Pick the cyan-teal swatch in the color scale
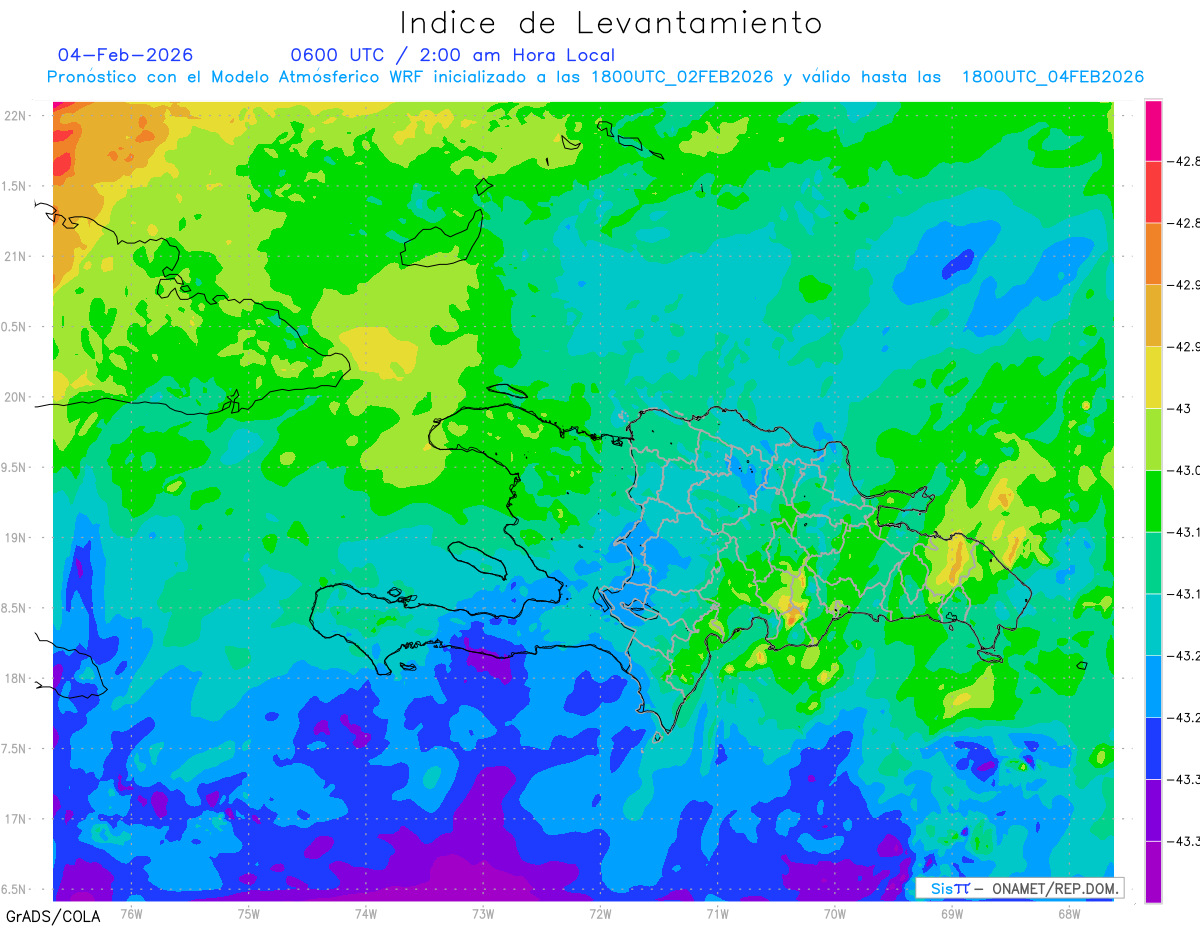This screenshot has height=927, width=1200. (x=1153, y=624)
